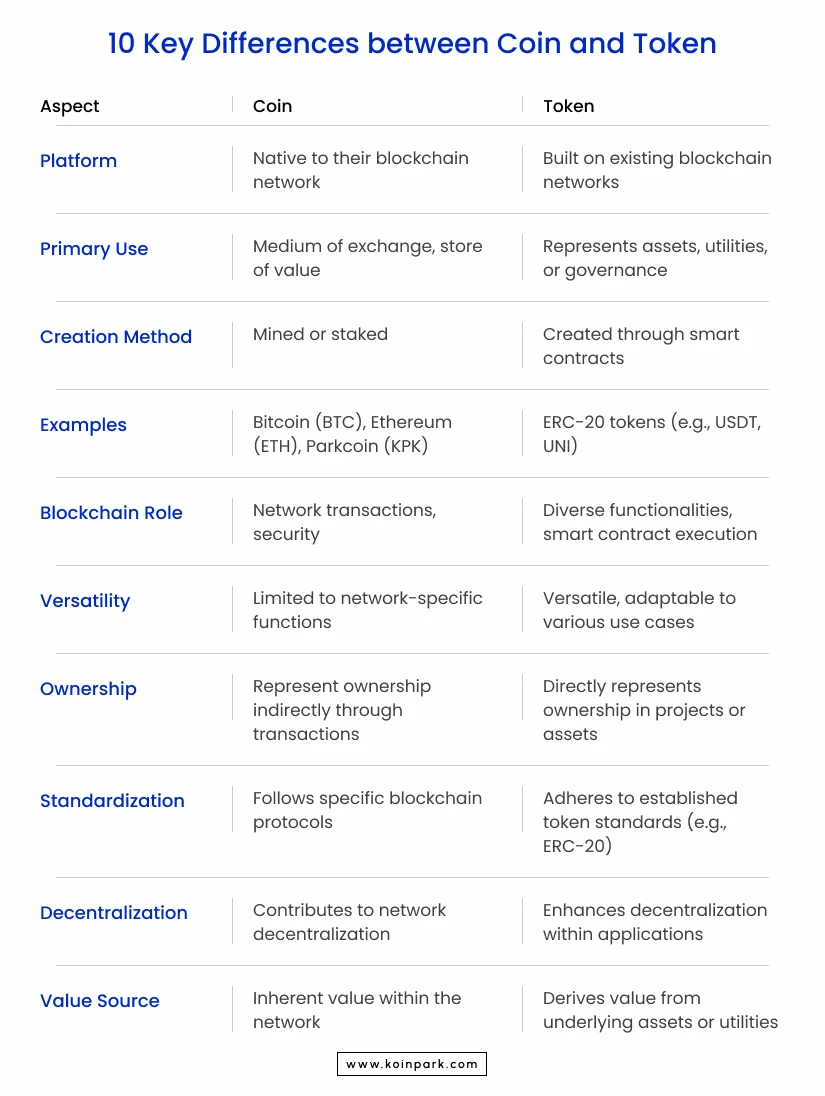
Task: Click the 'Created through smart contracts' cell
Action: coord(640,346)
